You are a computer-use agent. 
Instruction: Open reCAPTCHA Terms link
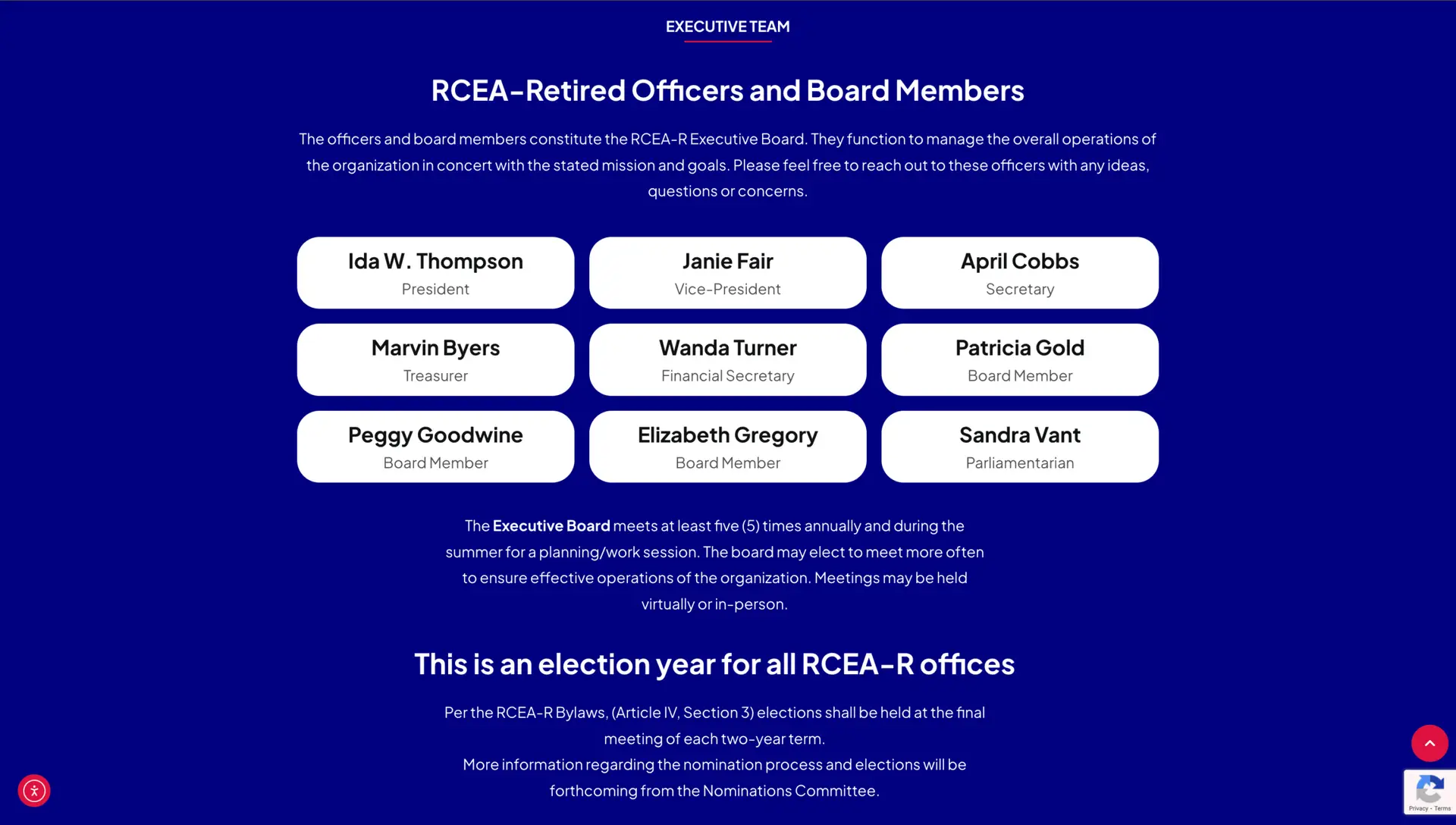[1442, 809]
